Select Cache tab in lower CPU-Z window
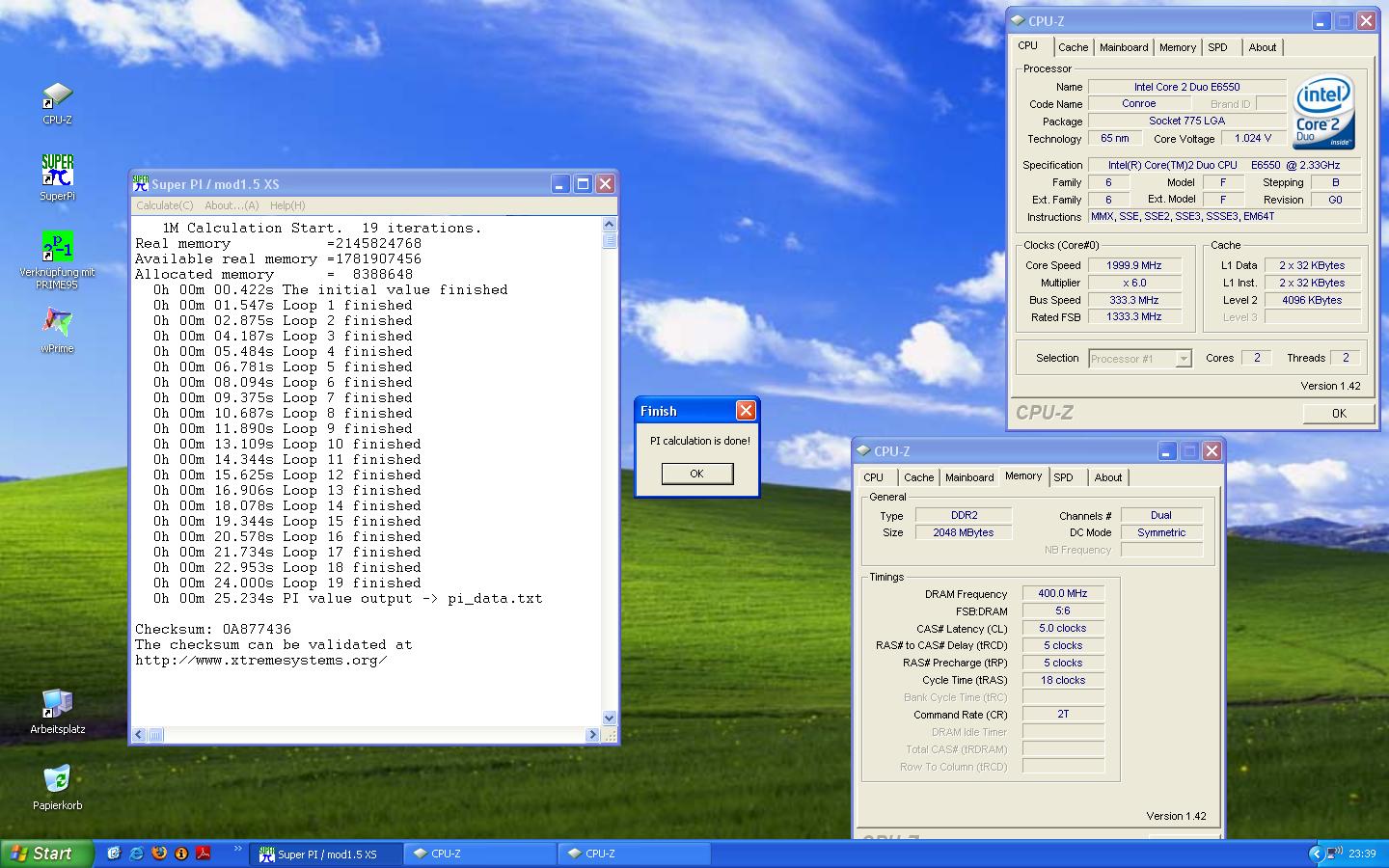This screenshot has width=1389, height=868. coord(918,477)
